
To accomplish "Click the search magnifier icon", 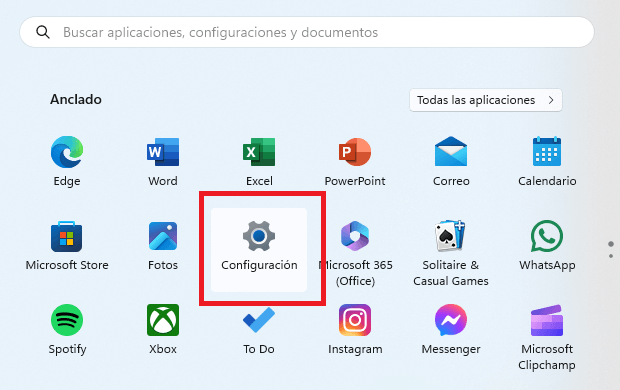I will pyautogui.click(x=43, y=32).
